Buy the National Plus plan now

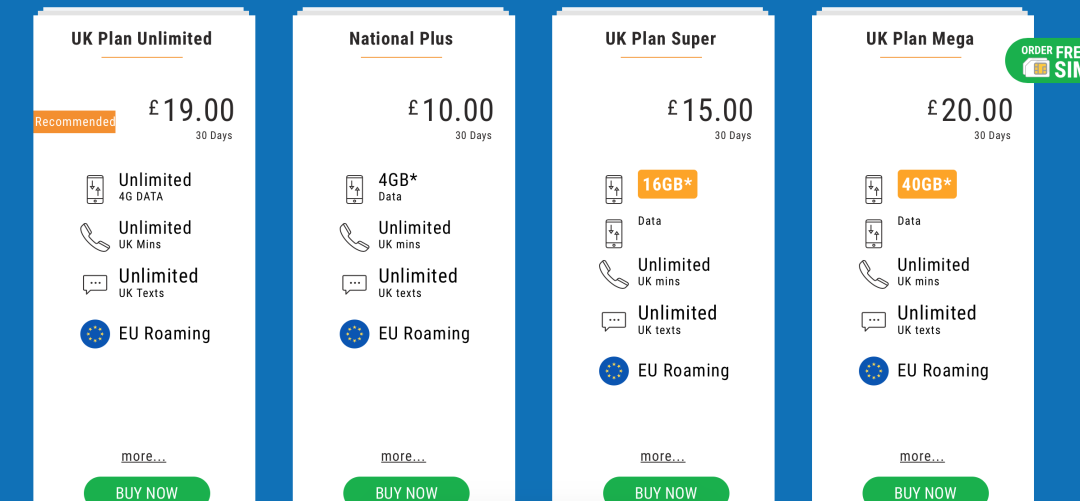[406, 490]
